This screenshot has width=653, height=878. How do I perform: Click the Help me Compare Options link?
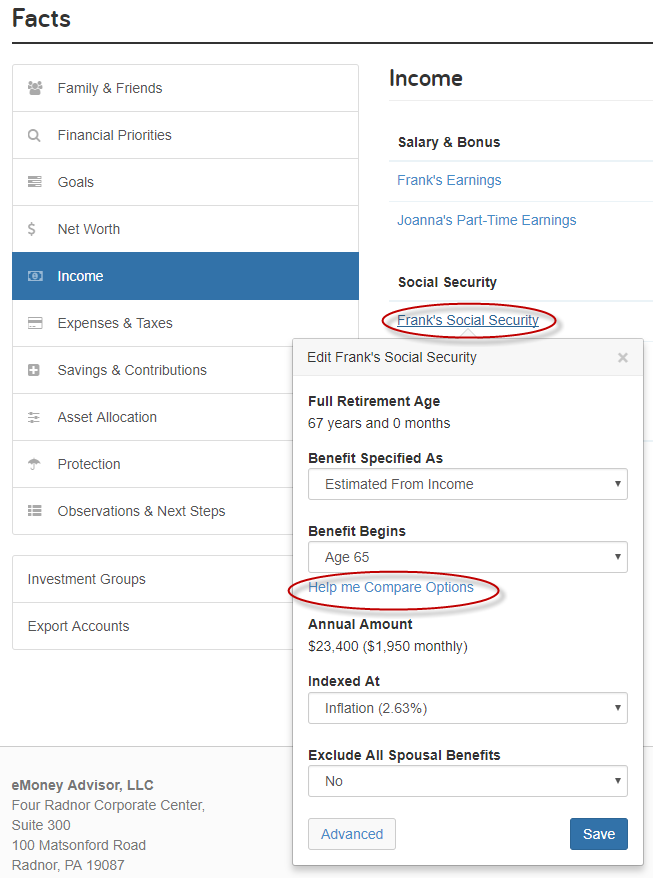(391, 587)
